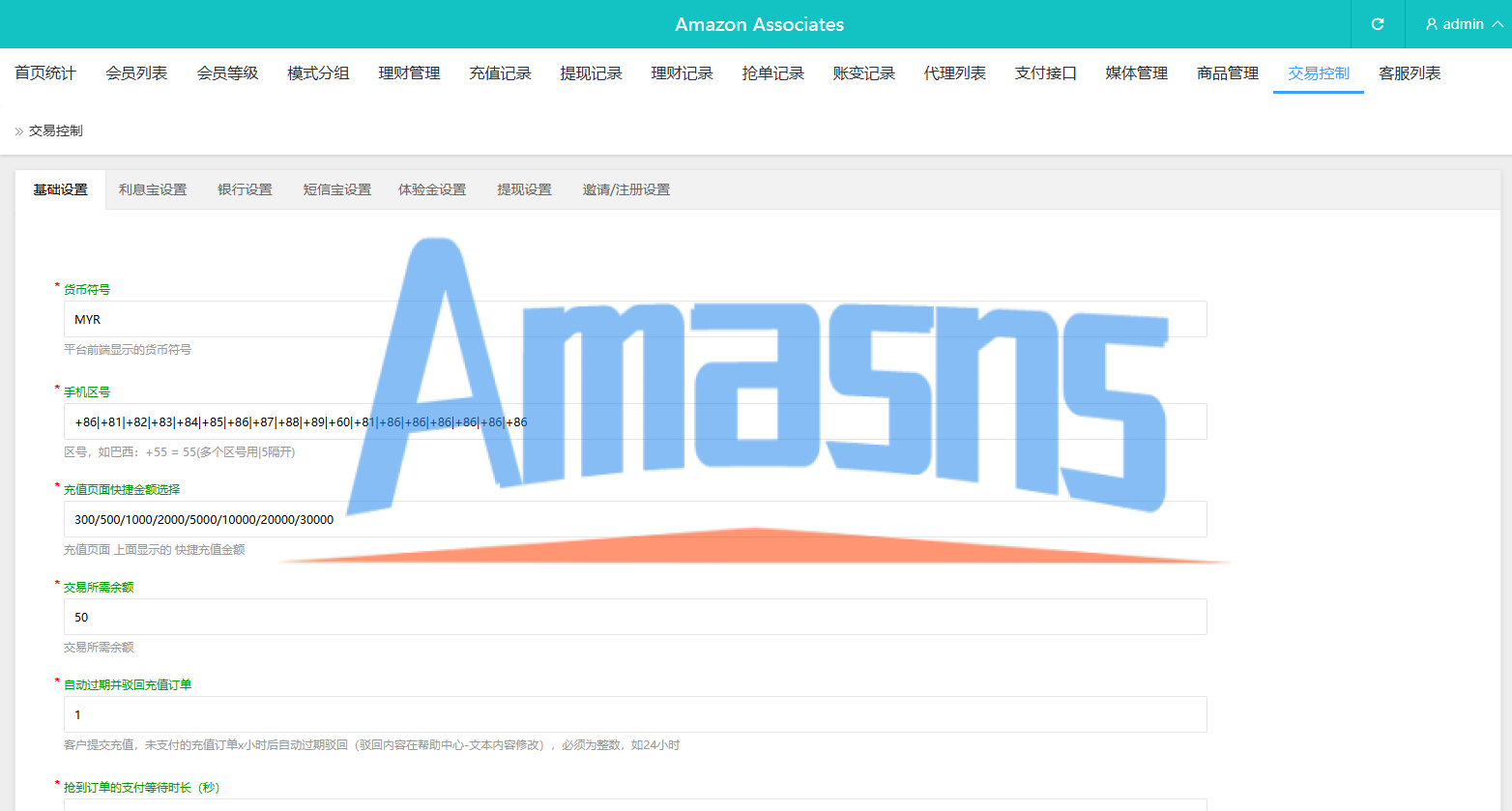Open 提现记录 menu item

(591, 73)
